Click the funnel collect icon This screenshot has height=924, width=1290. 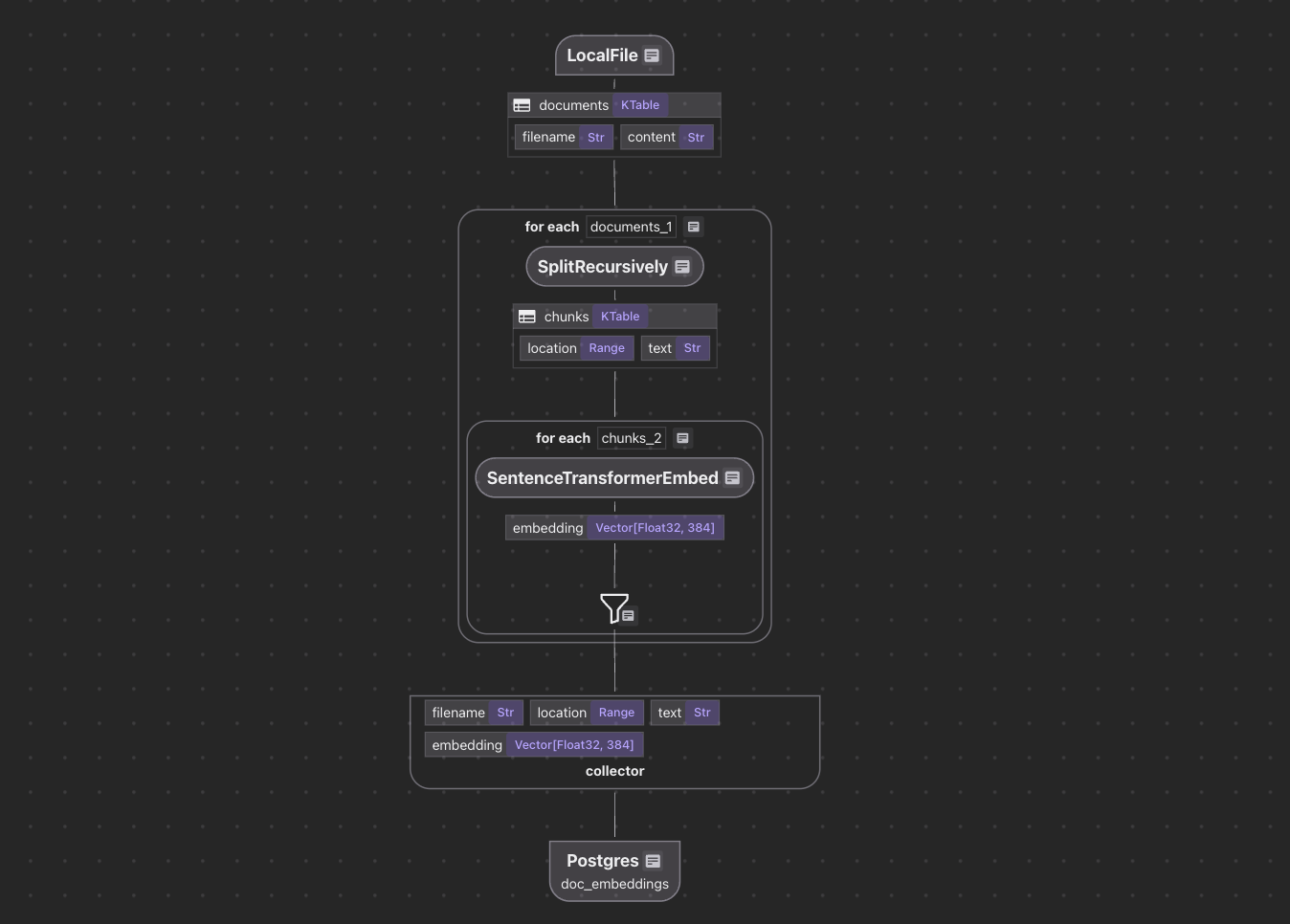coord(613,607)
